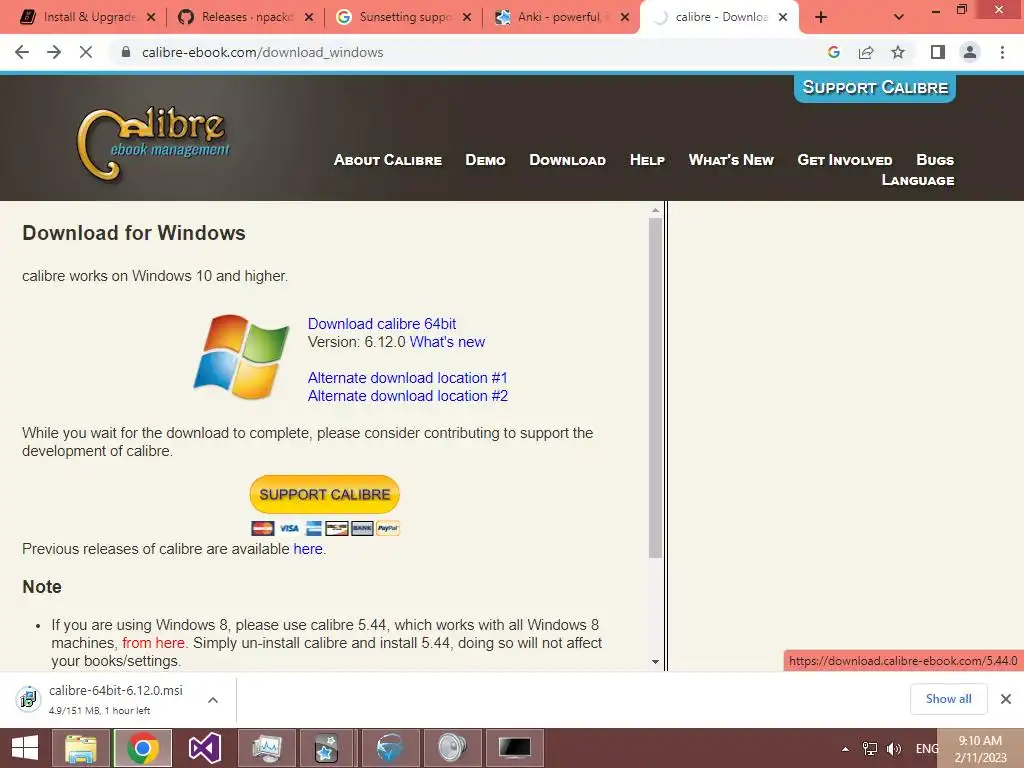Open the Help menu item
1024x768 pixels.
coord(647,160)
